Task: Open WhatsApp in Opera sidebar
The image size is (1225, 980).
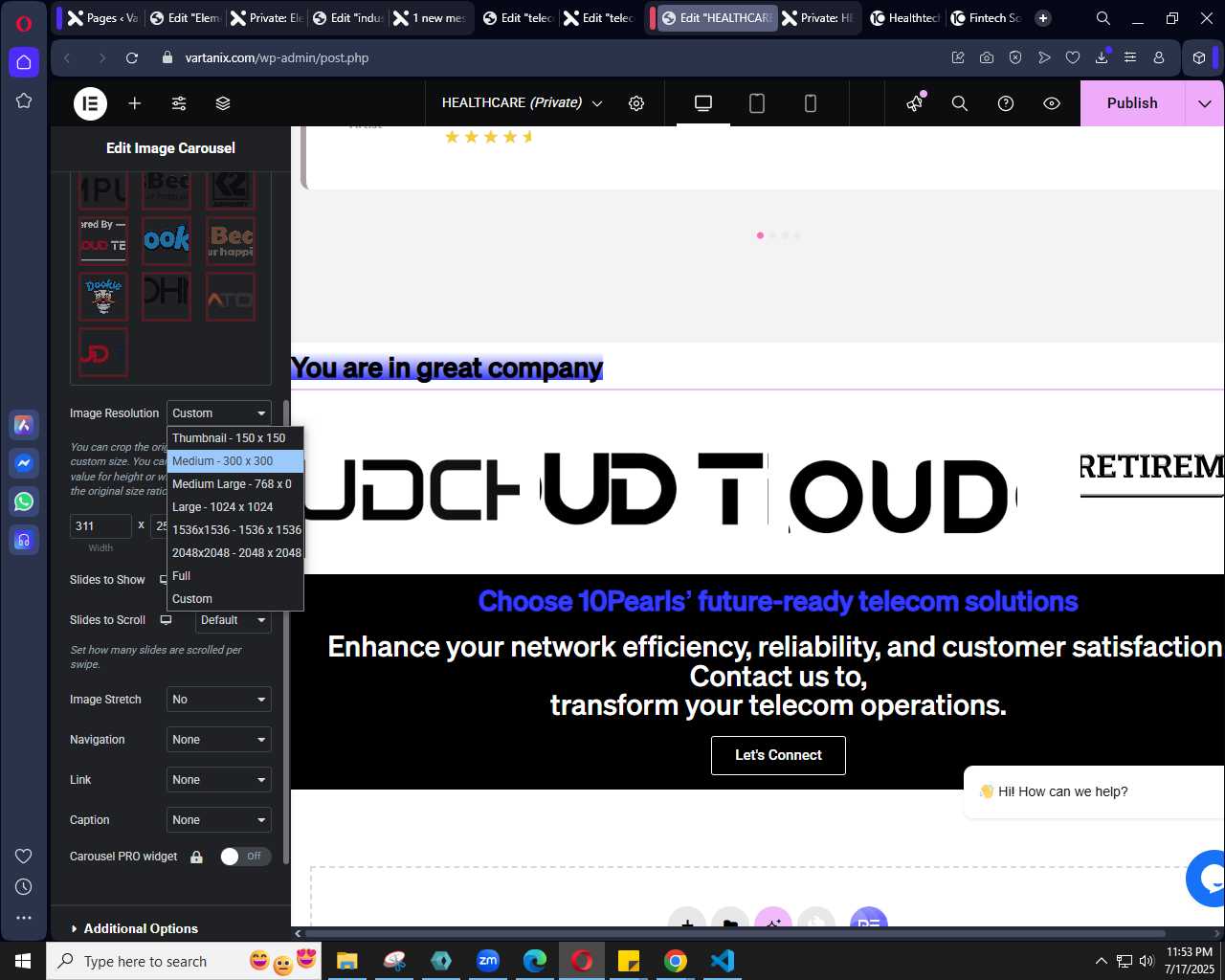Action: point(24,501)
